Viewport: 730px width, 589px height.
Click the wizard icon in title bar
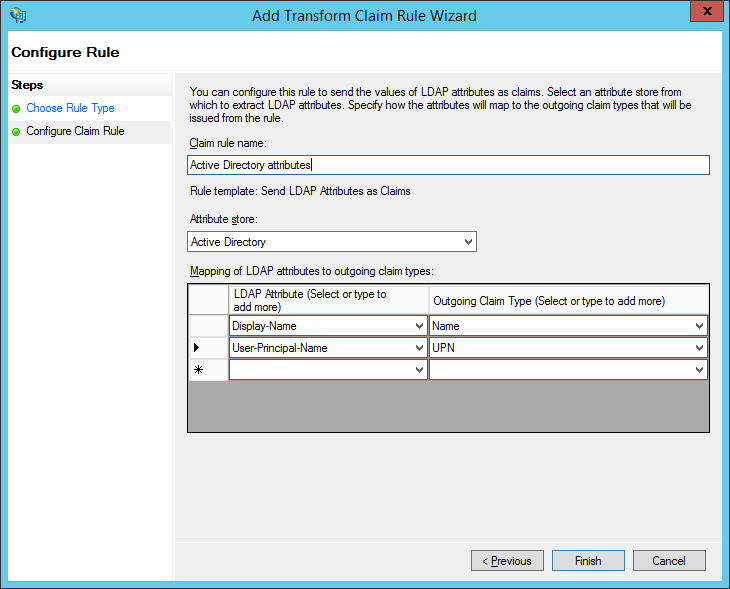(x=17, y=15)
